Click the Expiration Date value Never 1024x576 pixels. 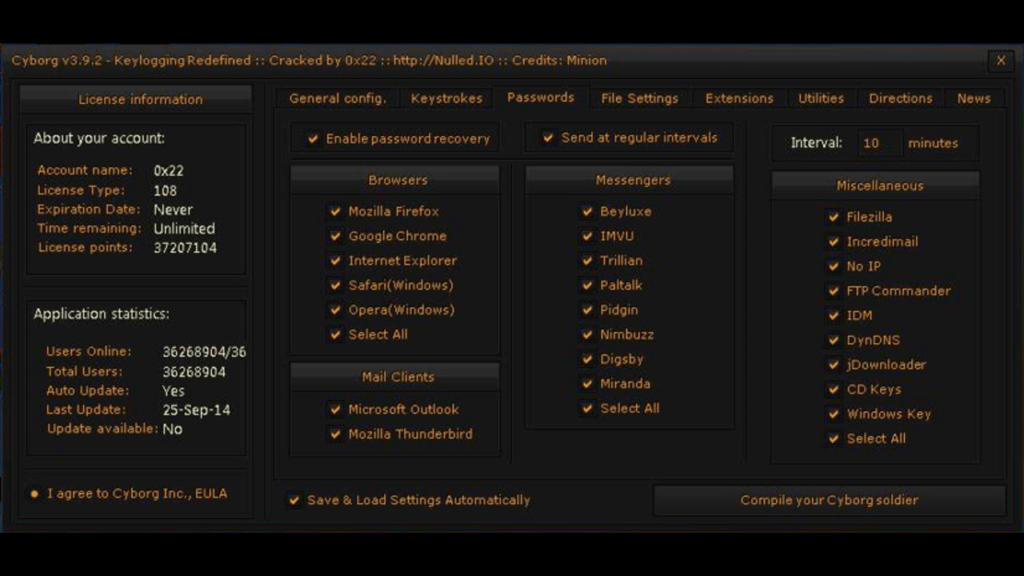173,210
